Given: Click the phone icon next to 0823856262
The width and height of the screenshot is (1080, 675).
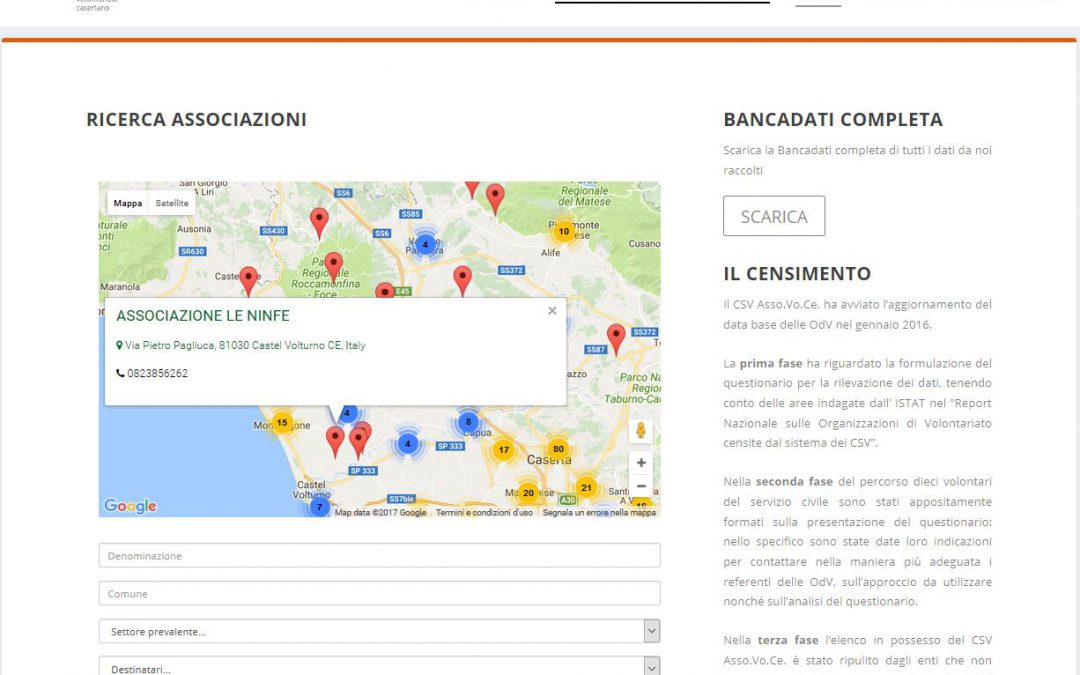Looking at the screenshot, I should (120, 373).
